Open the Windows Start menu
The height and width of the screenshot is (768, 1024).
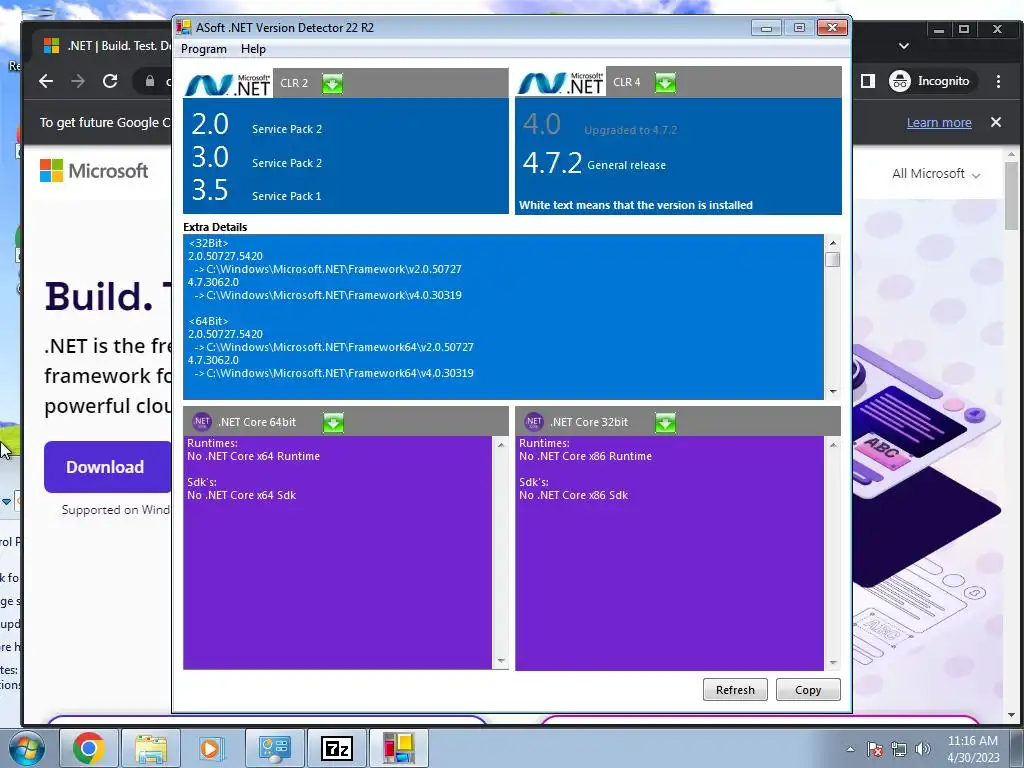pos(26,748)
